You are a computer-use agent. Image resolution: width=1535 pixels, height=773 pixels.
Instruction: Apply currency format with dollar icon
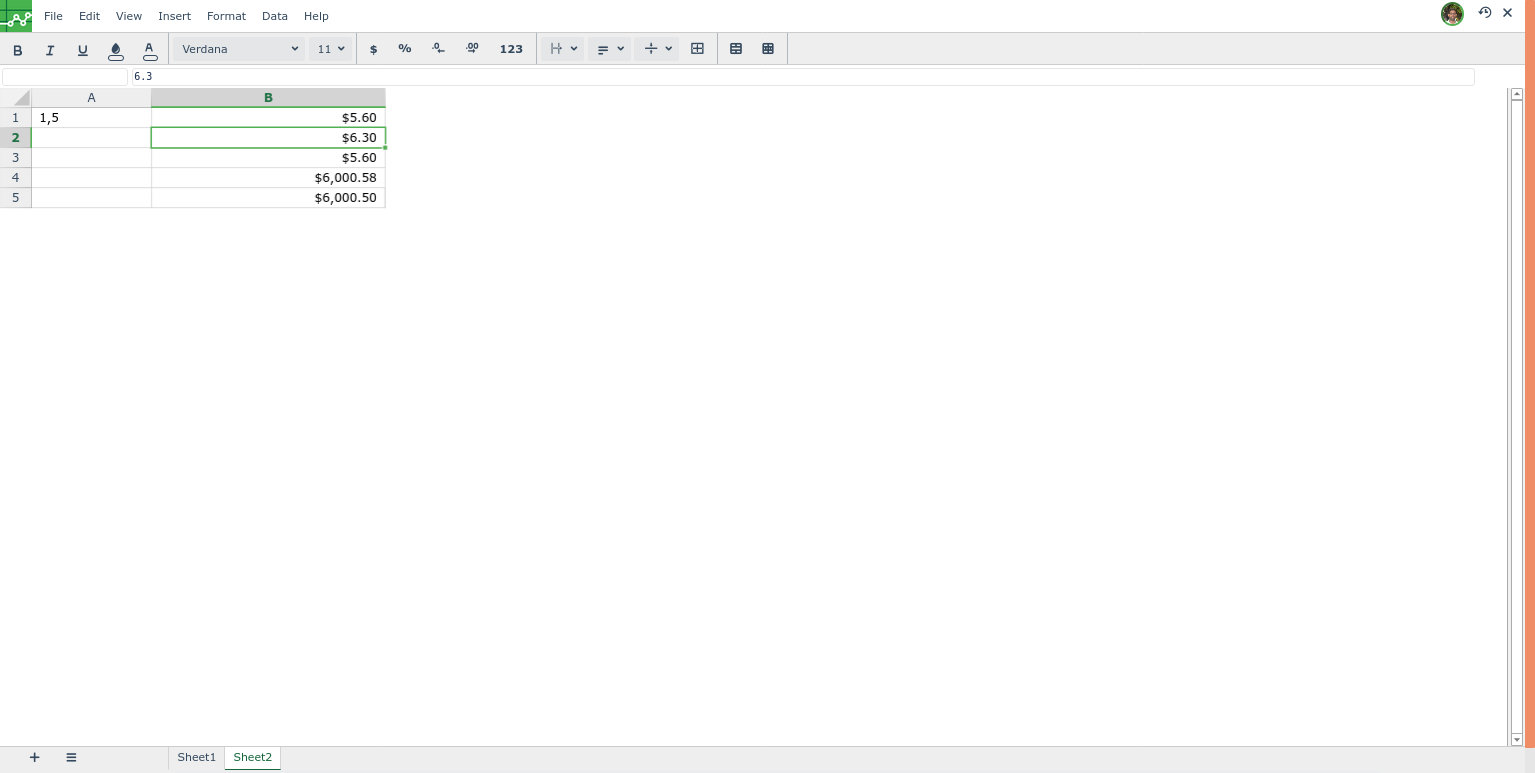[x=374, y=49]
